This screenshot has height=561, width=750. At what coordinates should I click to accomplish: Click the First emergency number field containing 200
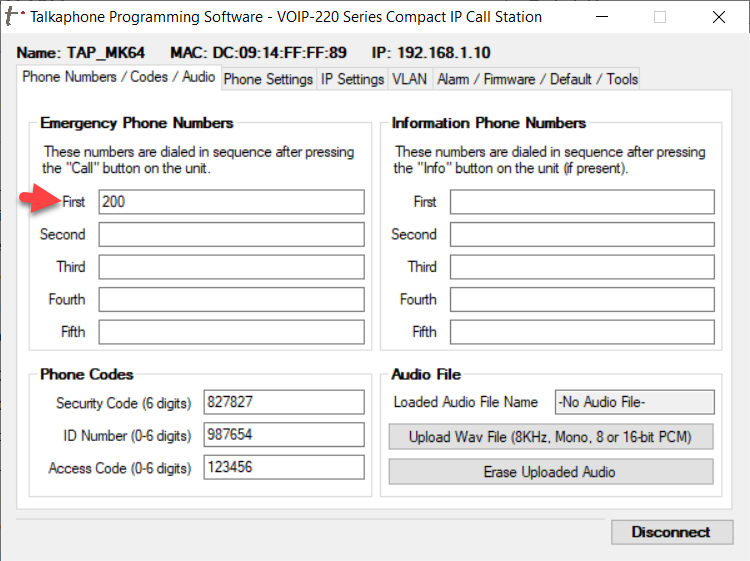pyautogui.click(x=232, y=202)
